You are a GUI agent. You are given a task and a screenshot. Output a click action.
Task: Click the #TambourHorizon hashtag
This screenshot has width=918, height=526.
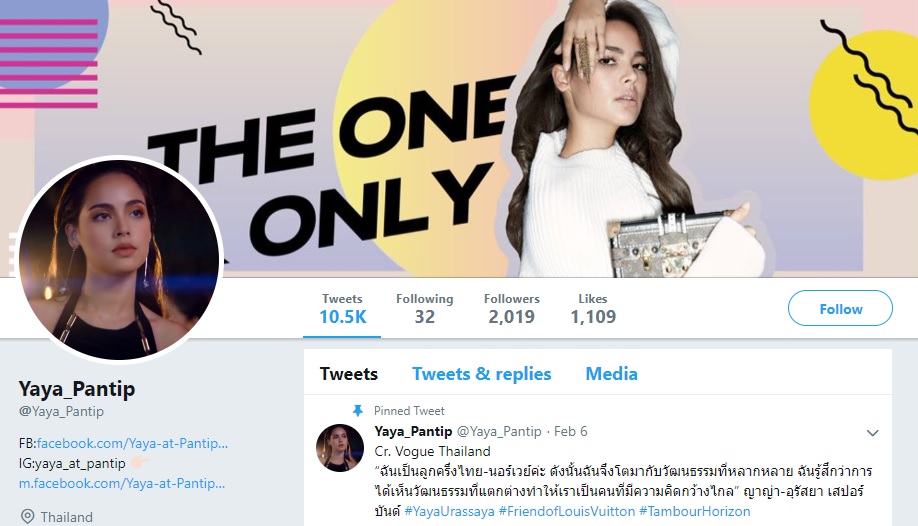click(694, 511)
